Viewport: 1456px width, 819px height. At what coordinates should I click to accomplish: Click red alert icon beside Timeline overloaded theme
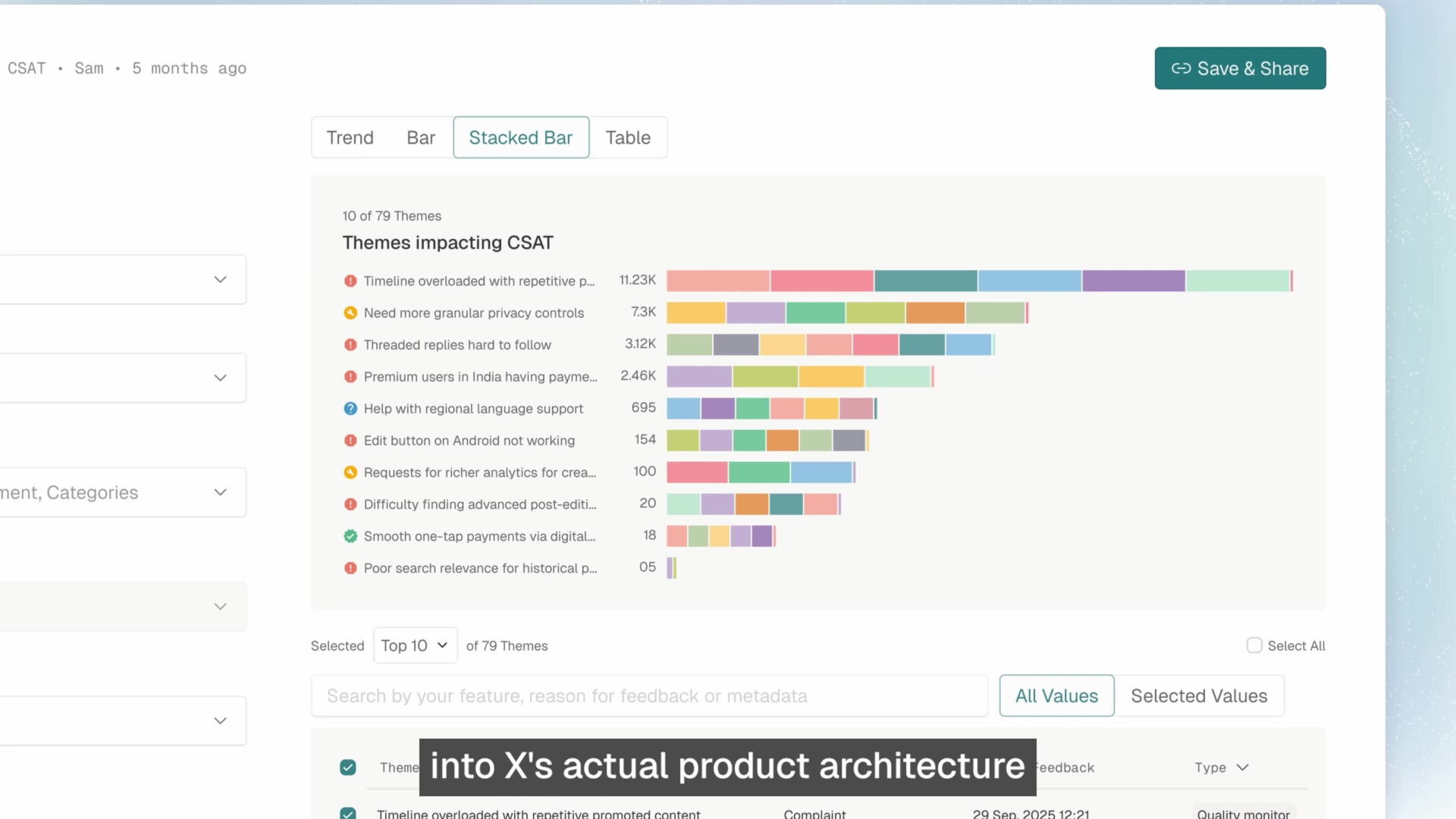(x=350, y=281)
